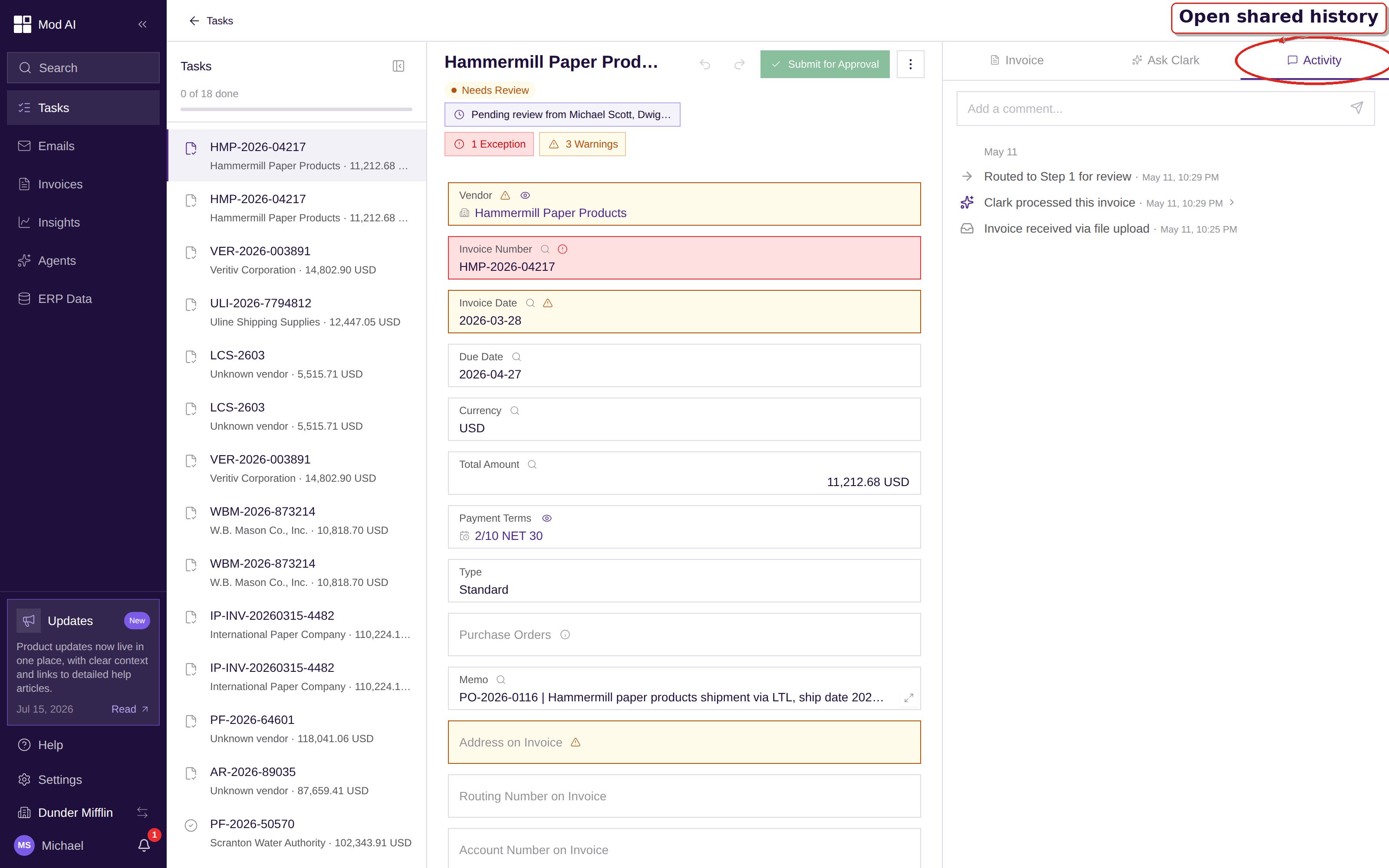Screen dimensions: 1389x868
Task: Select the AR-2026-89035 task
Action: pos(297,781)
